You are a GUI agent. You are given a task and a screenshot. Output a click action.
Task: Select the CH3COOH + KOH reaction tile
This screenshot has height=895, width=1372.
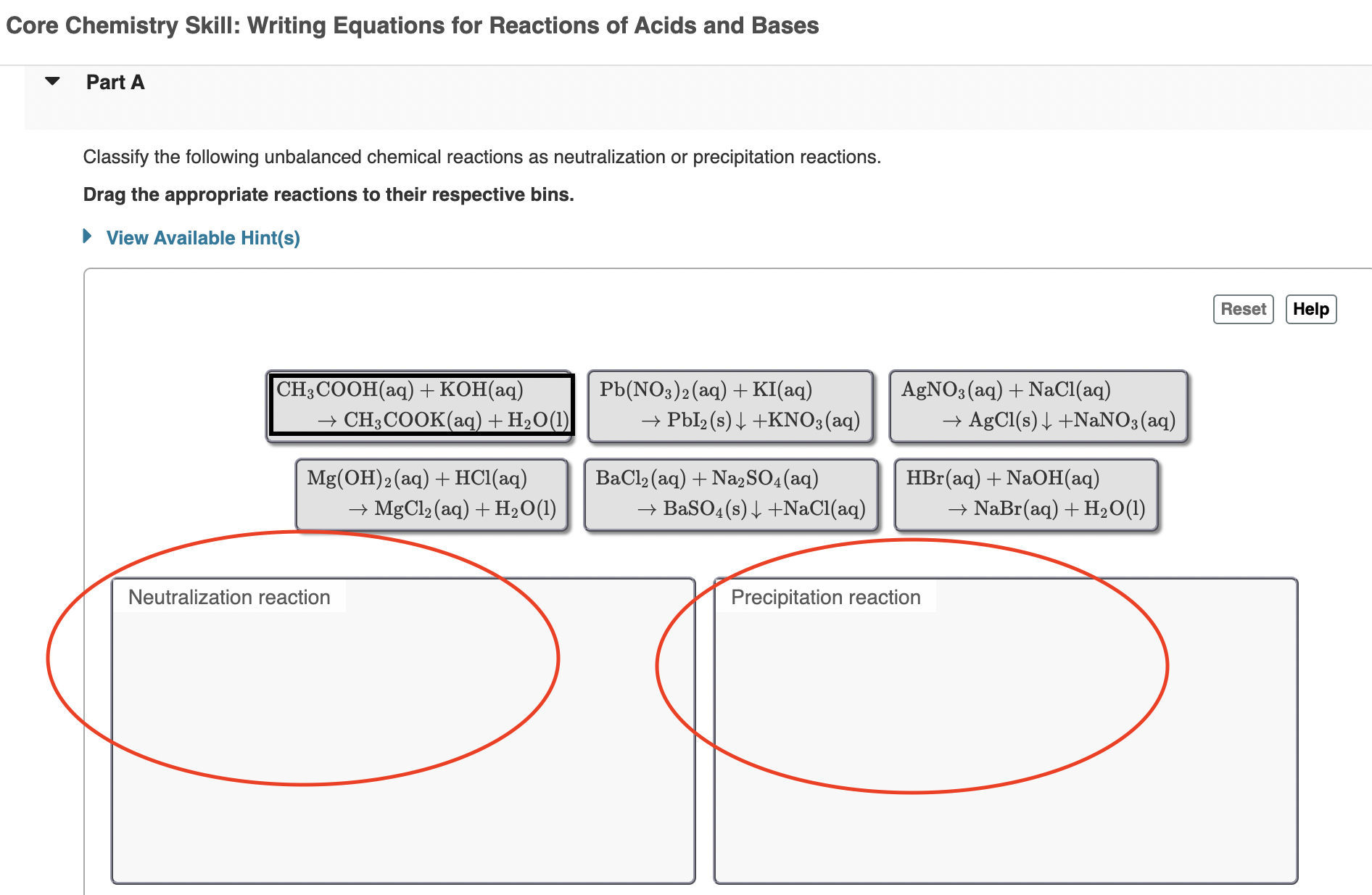click(421, 405)
